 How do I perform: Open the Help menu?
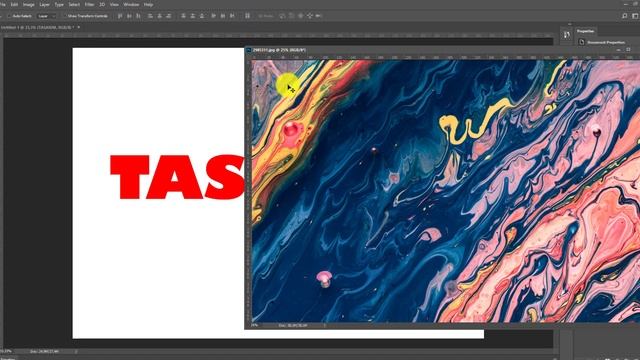(148, 4)
